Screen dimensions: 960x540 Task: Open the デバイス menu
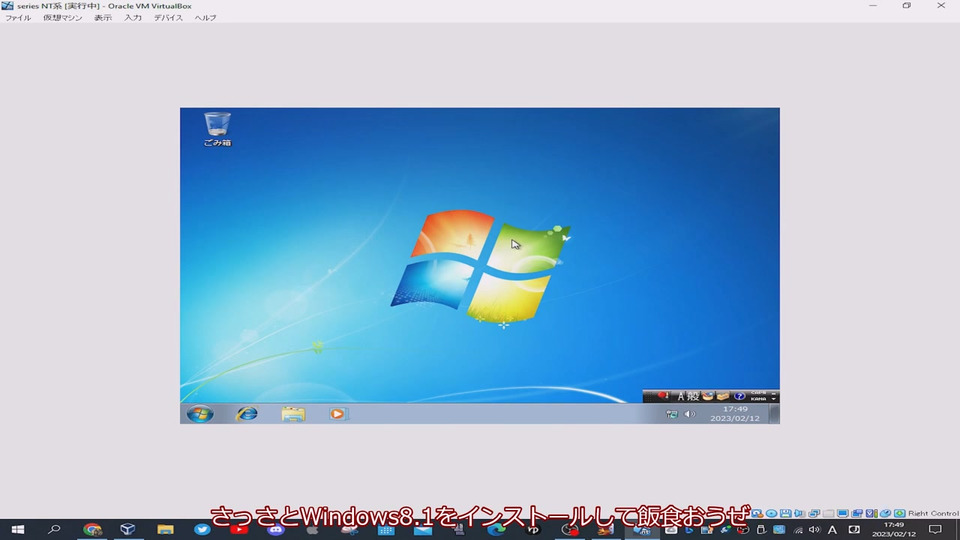coord(168,18)
